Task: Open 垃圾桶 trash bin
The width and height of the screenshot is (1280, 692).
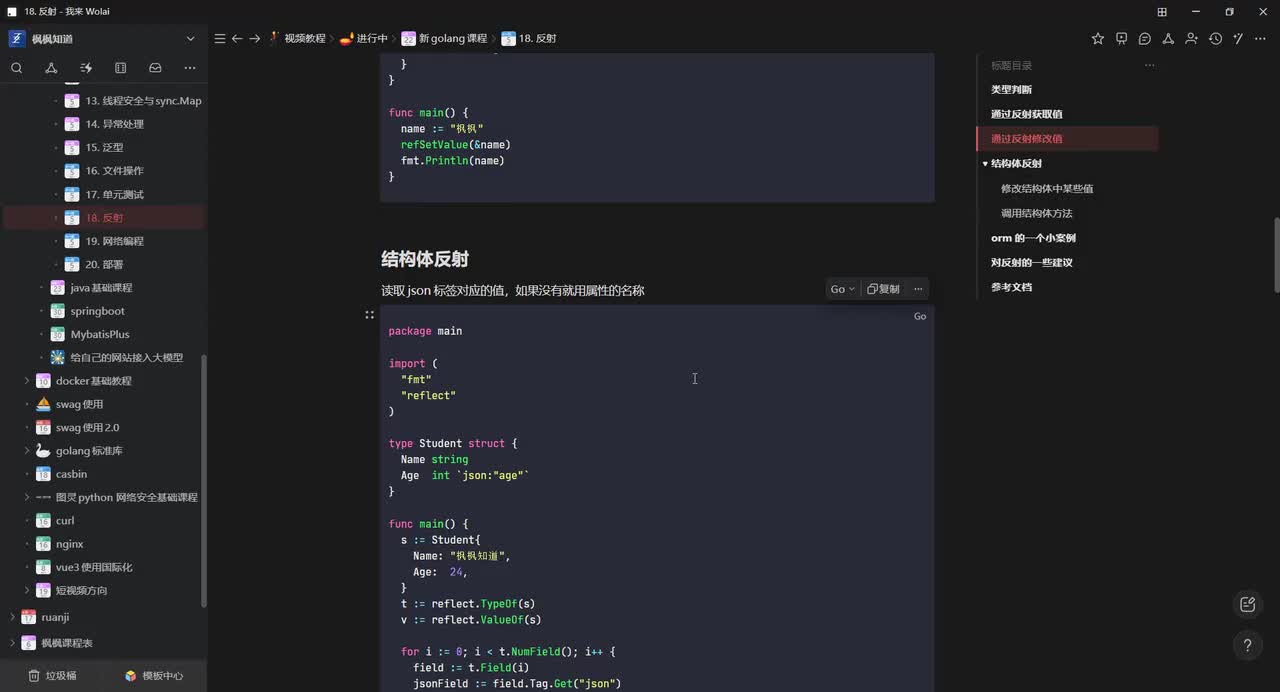Action: [x=51, y=675]
